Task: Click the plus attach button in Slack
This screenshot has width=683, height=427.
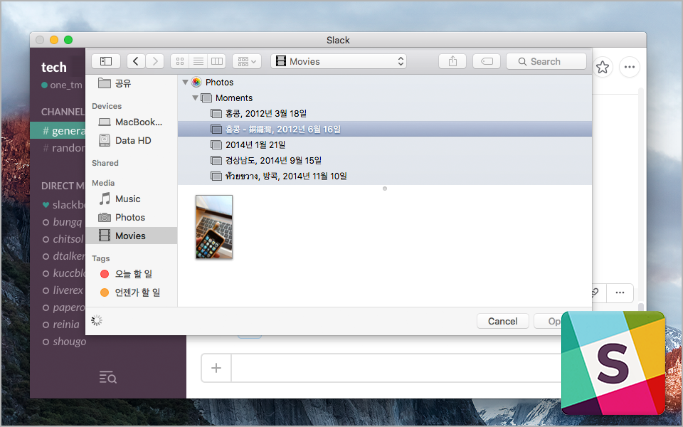Action: click(x=216, y=368)
